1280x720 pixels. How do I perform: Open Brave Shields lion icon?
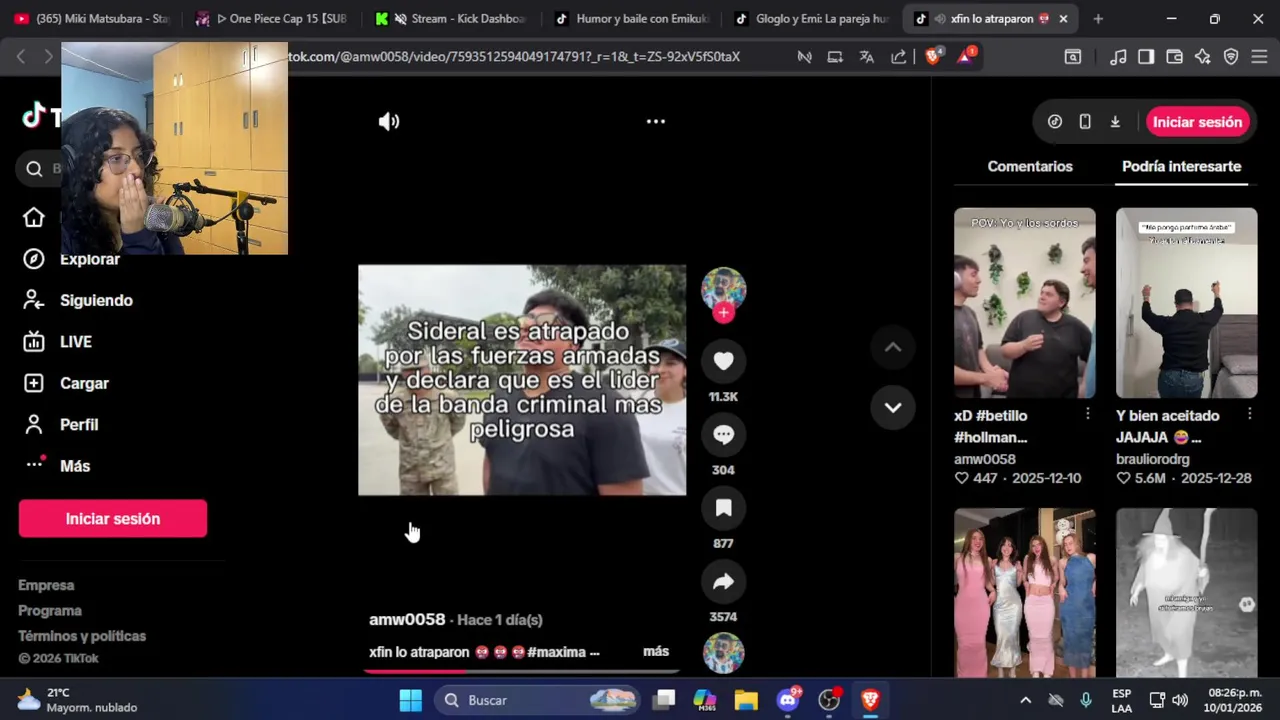tap(933, 57)
